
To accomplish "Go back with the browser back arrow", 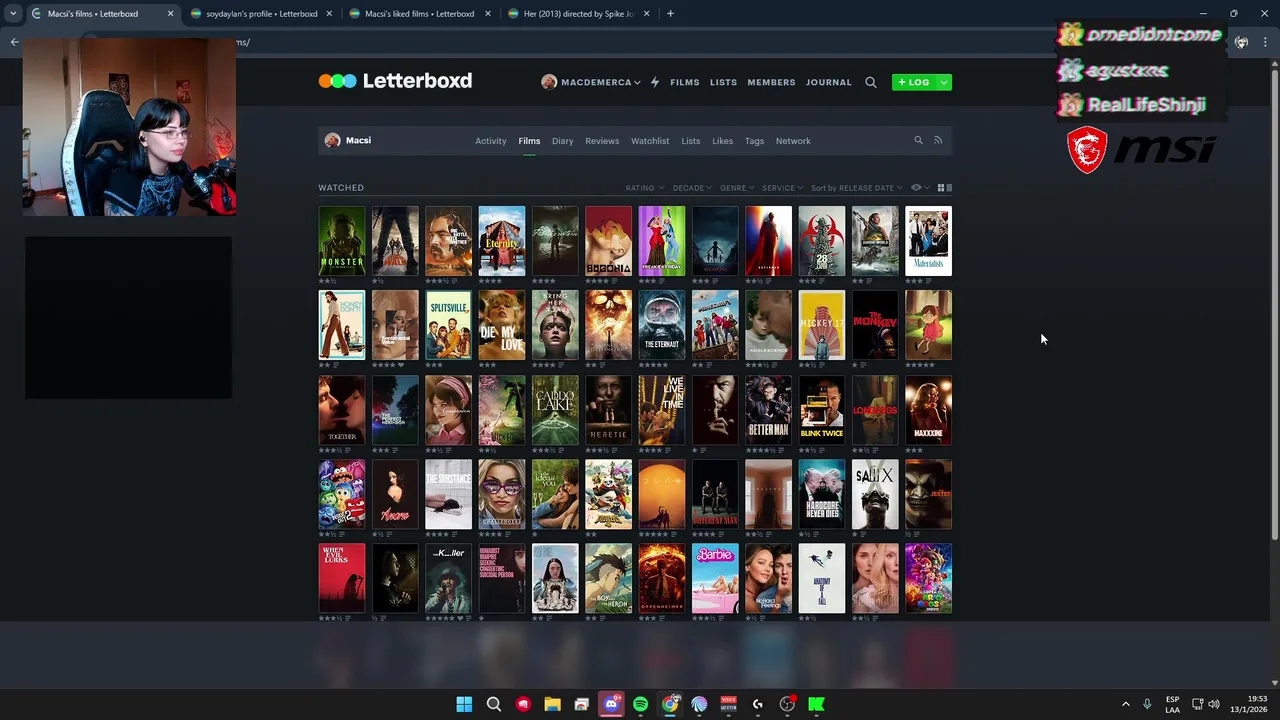I will click(x=14, y=42).
